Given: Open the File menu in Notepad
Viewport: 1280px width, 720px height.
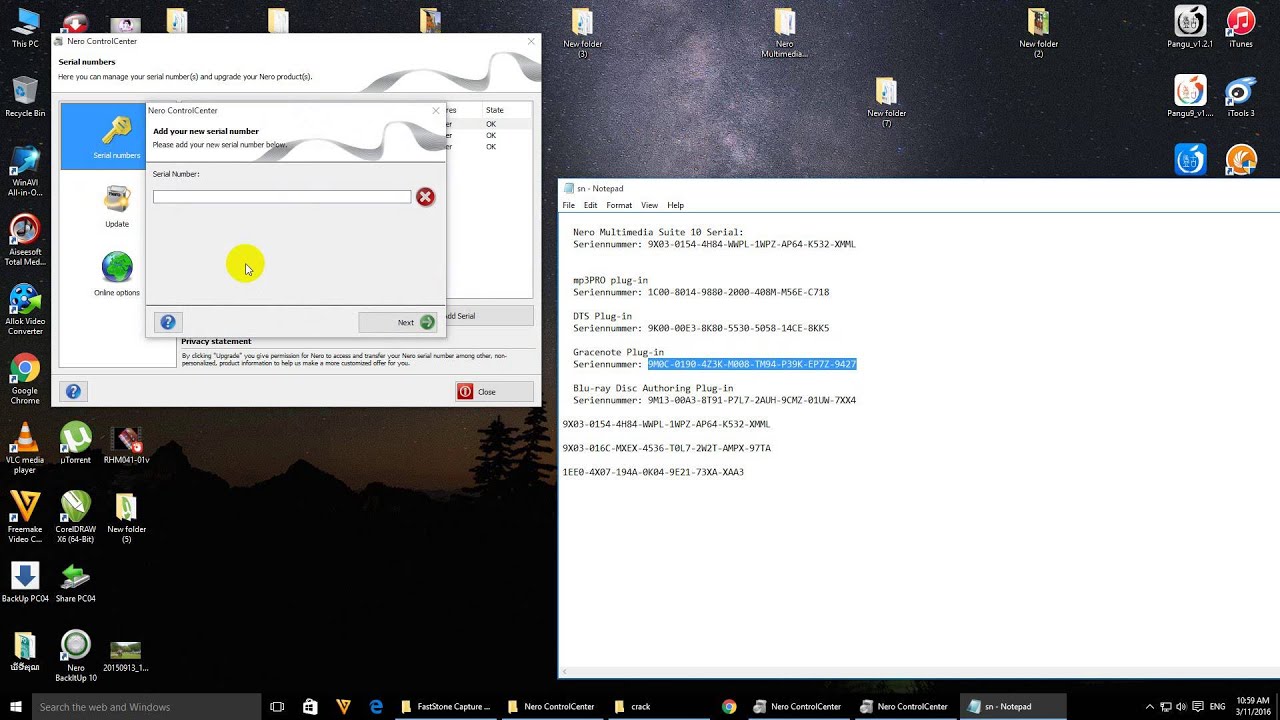Looking at the screenshot, I should [x=568, y=205].
